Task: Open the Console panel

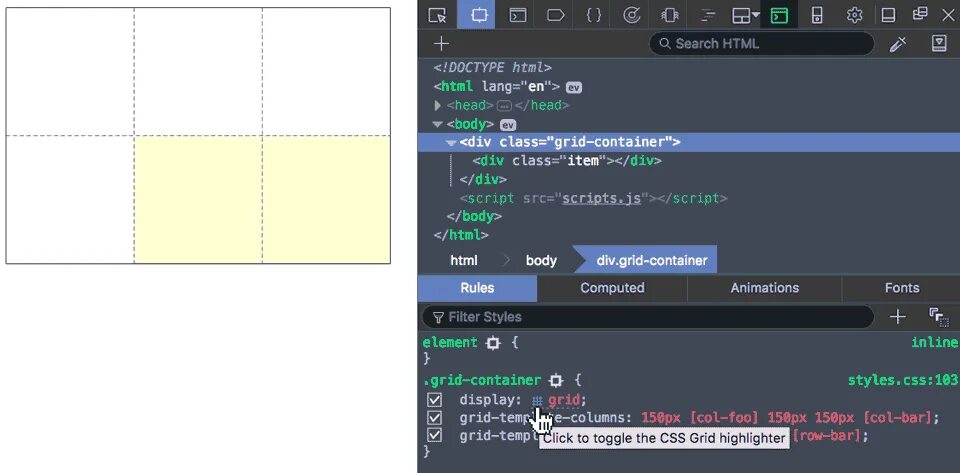Action: [518, 15]
